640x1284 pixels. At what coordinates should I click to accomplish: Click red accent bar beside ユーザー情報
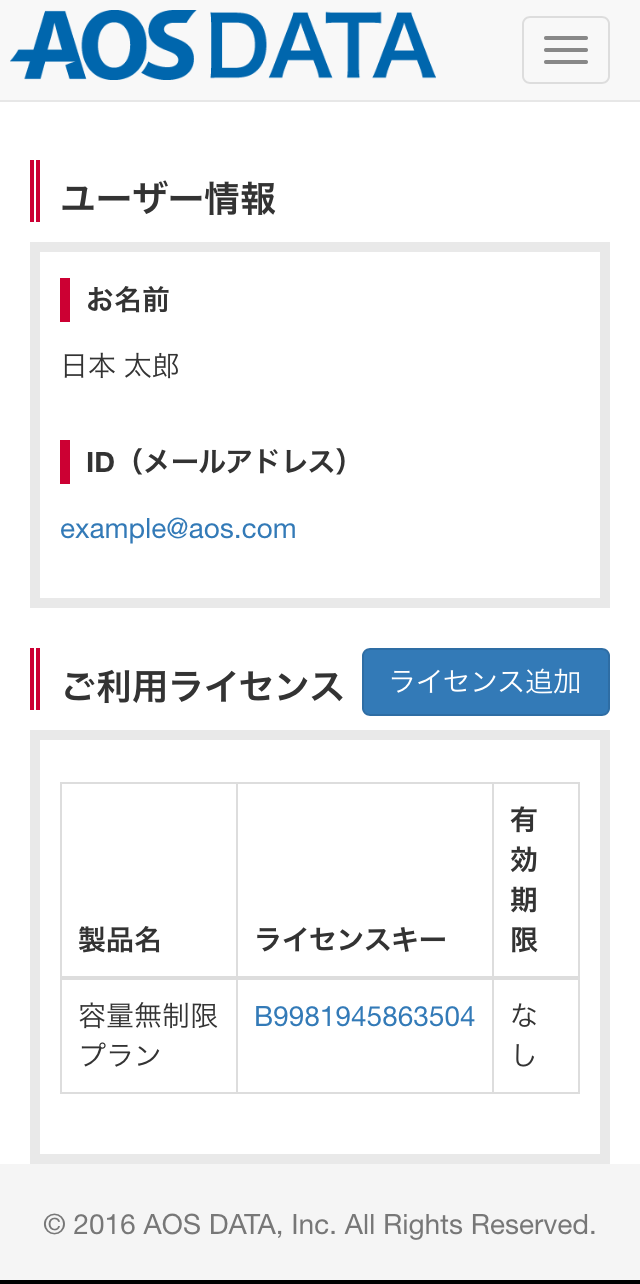pyautogui.click(x=35, y=190)
